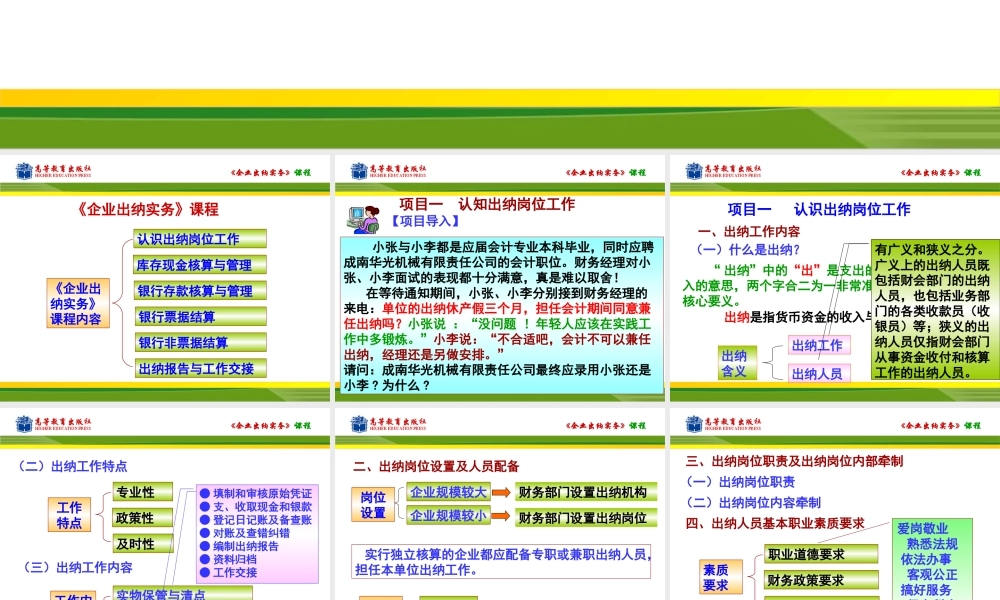Select the 认识出纳岗位工作 box
1000x600 pixels.
coord(200,239)
